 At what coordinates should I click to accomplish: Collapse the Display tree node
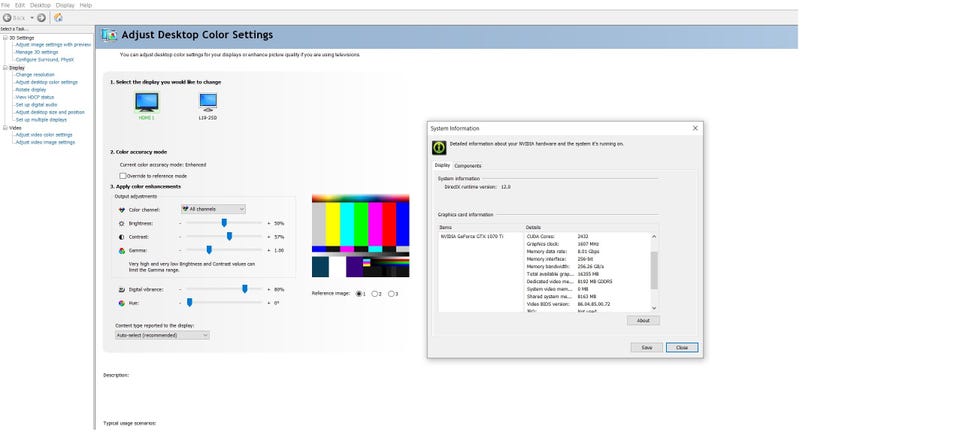[x=6, y=67]
